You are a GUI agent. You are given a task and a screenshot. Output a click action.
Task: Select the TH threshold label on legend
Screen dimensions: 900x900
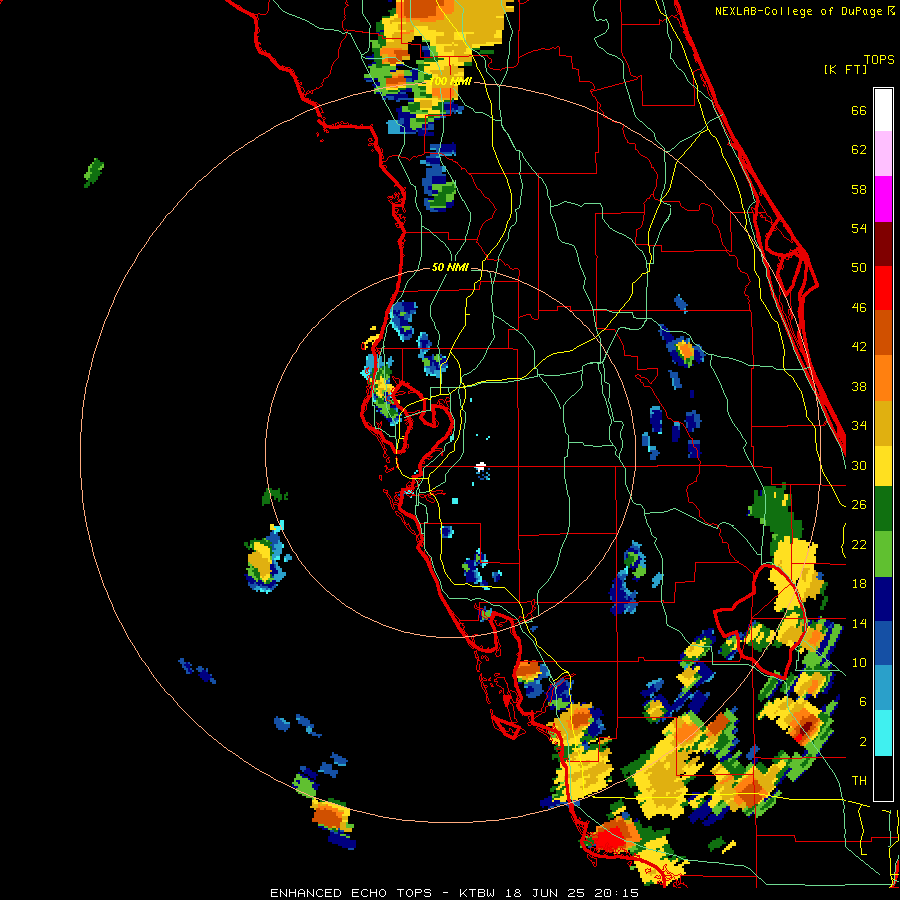coord(859,781)
